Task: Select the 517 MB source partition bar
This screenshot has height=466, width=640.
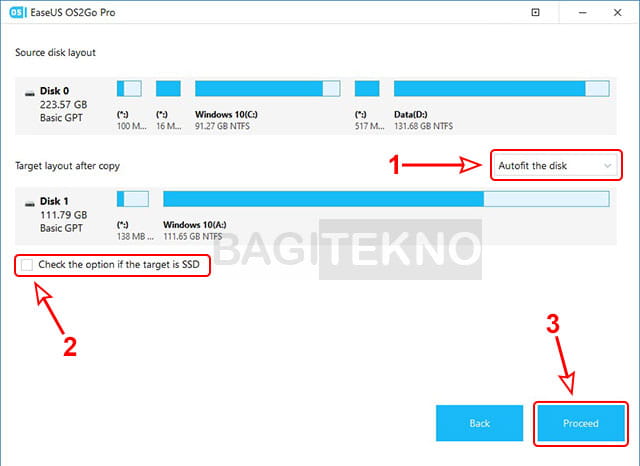Action: click(367, 89)
